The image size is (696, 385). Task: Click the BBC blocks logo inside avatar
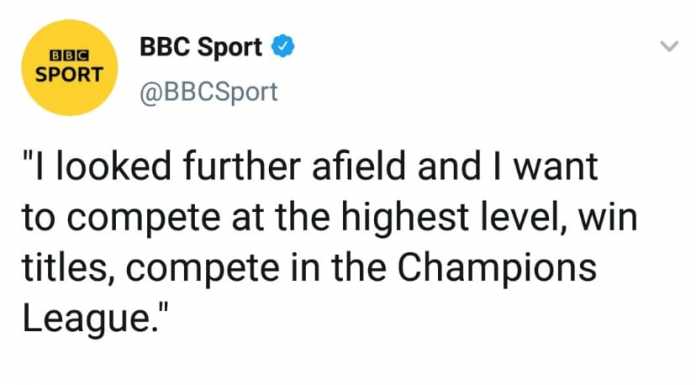(x=69, y=56)
